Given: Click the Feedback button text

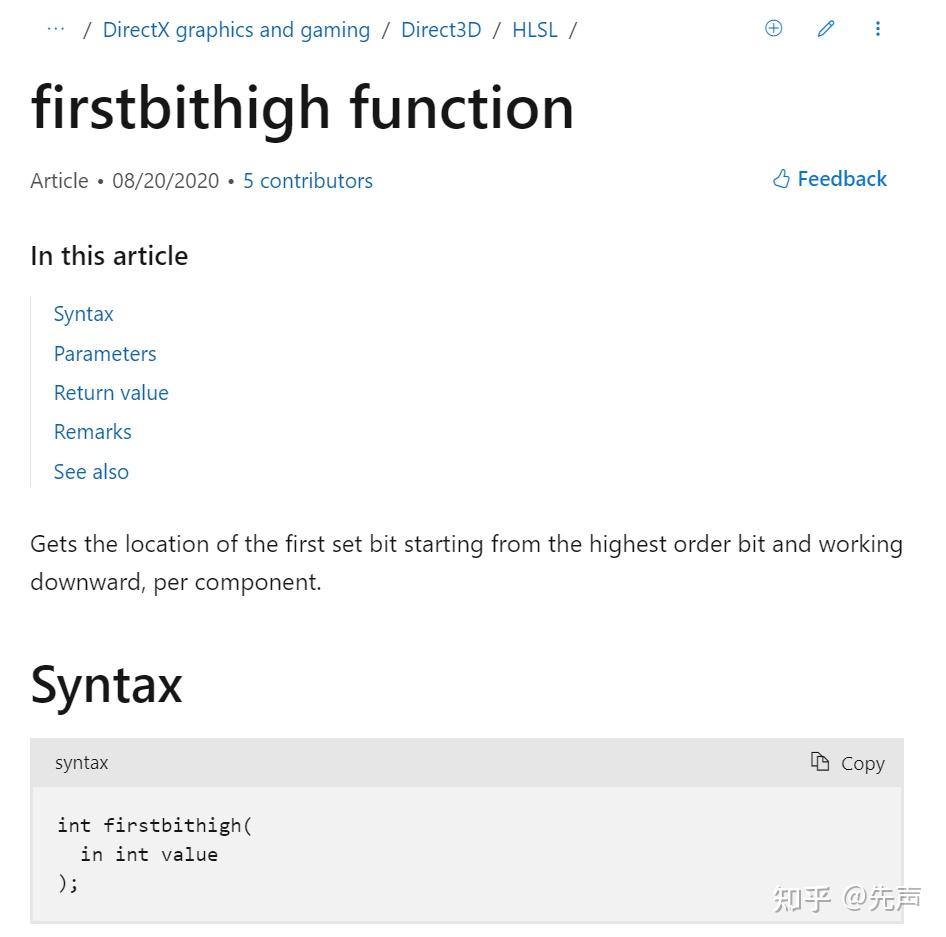Looking at the screenshot, I should point(842,179).
